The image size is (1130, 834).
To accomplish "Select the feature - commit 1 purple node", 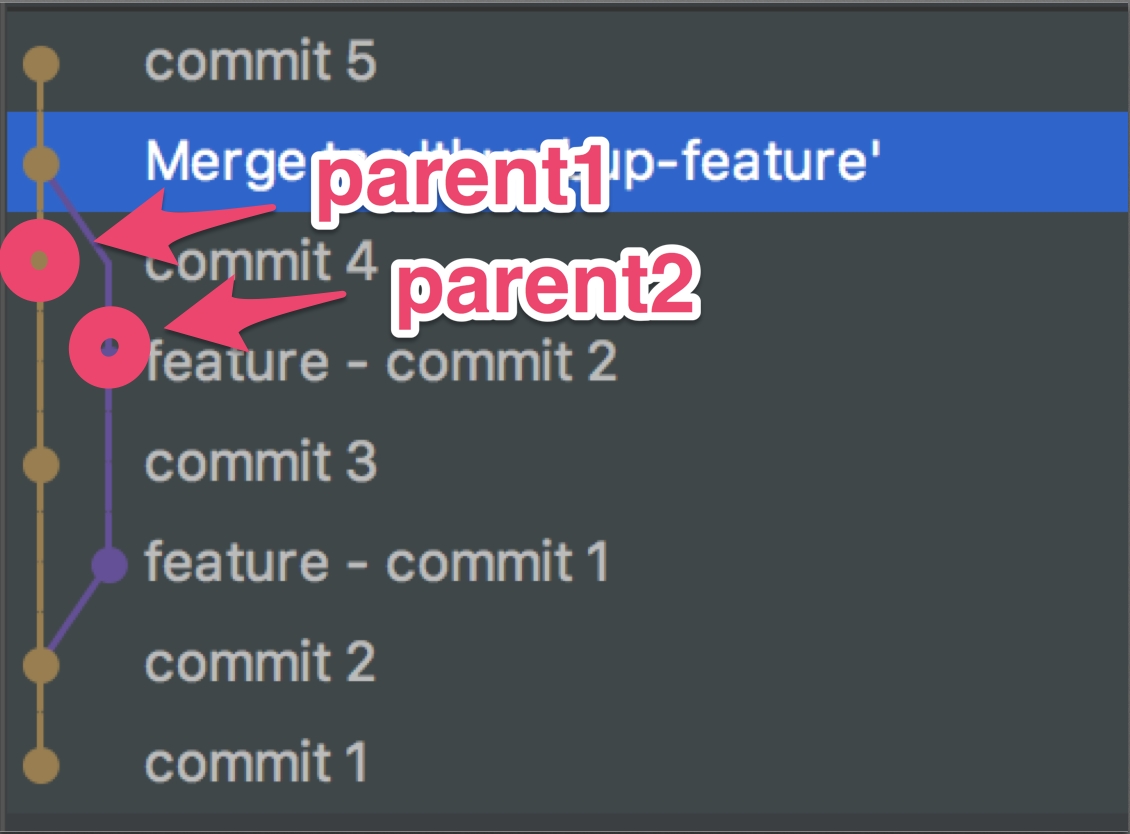I will pyautogui.click(x=107, y=563).
